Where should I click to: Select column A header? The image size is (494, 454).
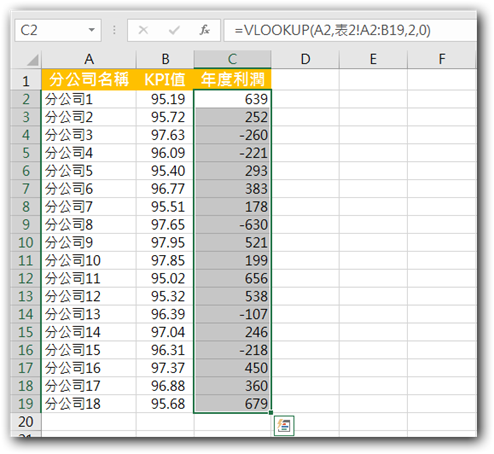pos(89,59)
